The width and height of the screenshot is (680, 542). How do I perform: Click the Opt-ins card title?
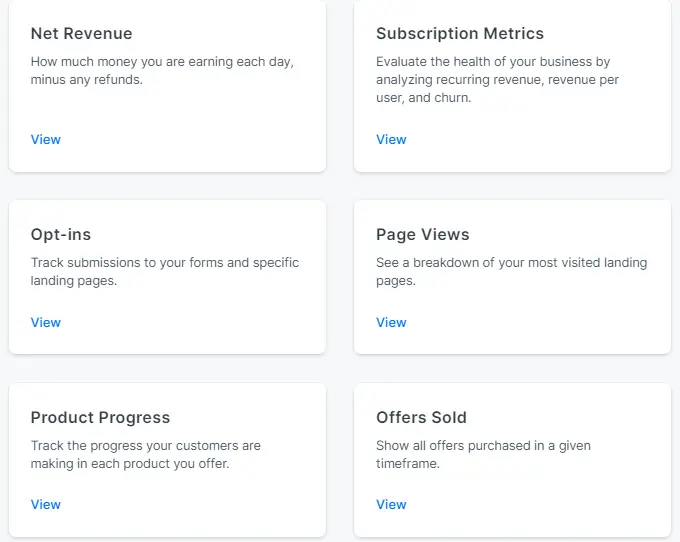(61, 235)
